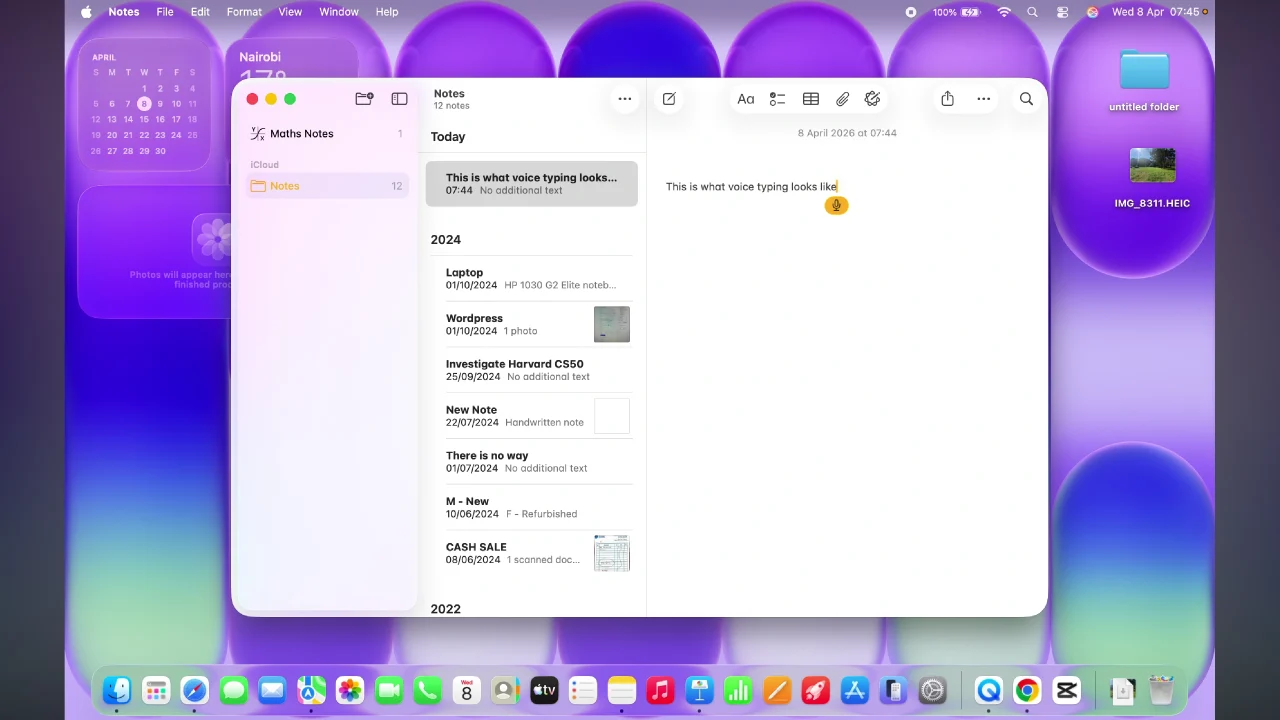Screen dimensions: 1280x720
Task: Create a new note with the compose icon
Action: 669,98
